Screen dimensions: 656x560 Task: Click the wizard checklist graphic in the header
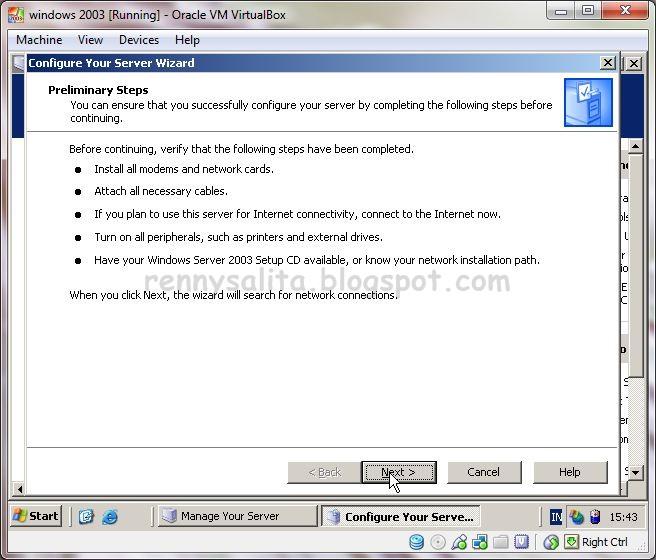click(588, 102)
